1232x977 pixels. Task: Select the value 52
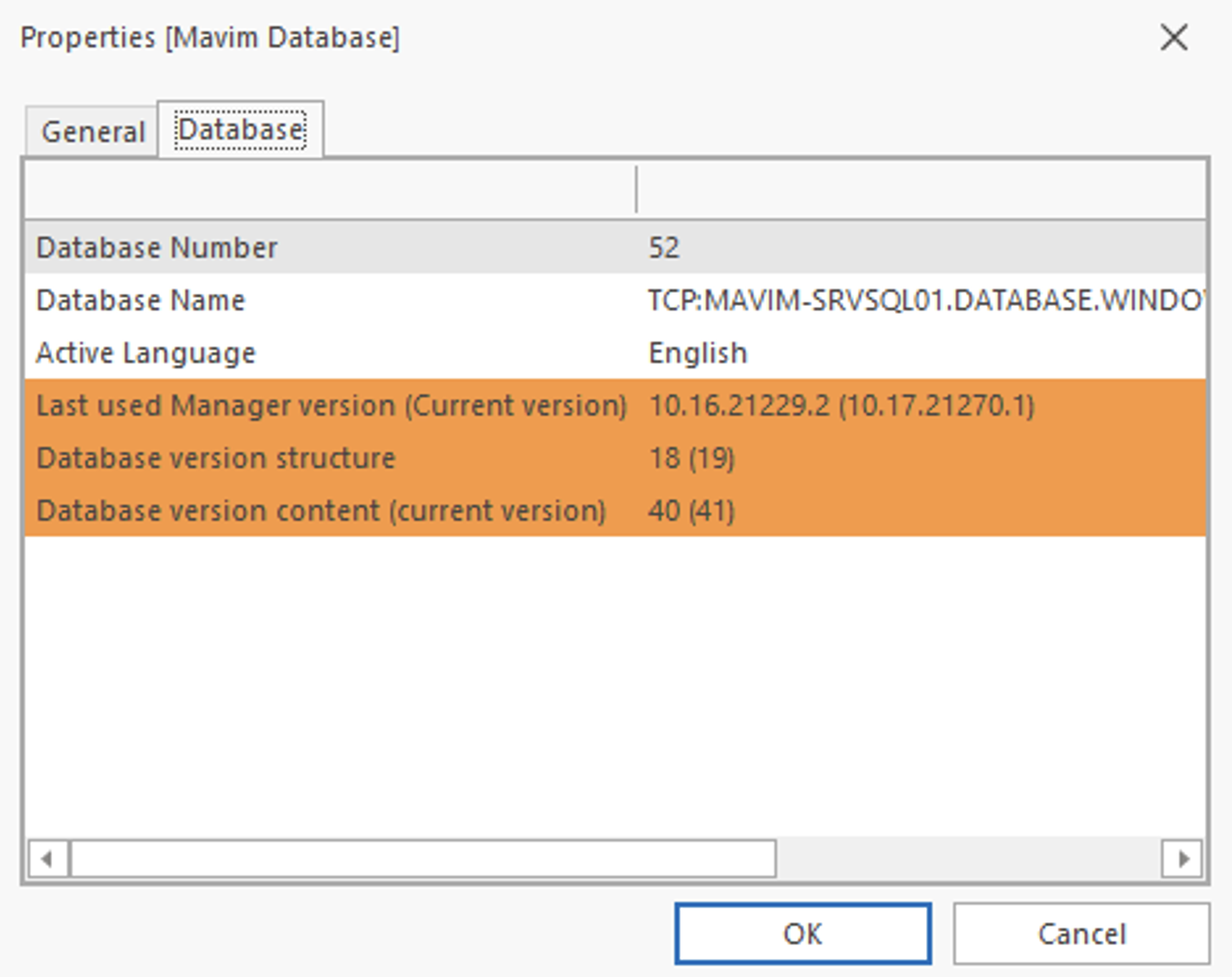[x=664, y=248]
